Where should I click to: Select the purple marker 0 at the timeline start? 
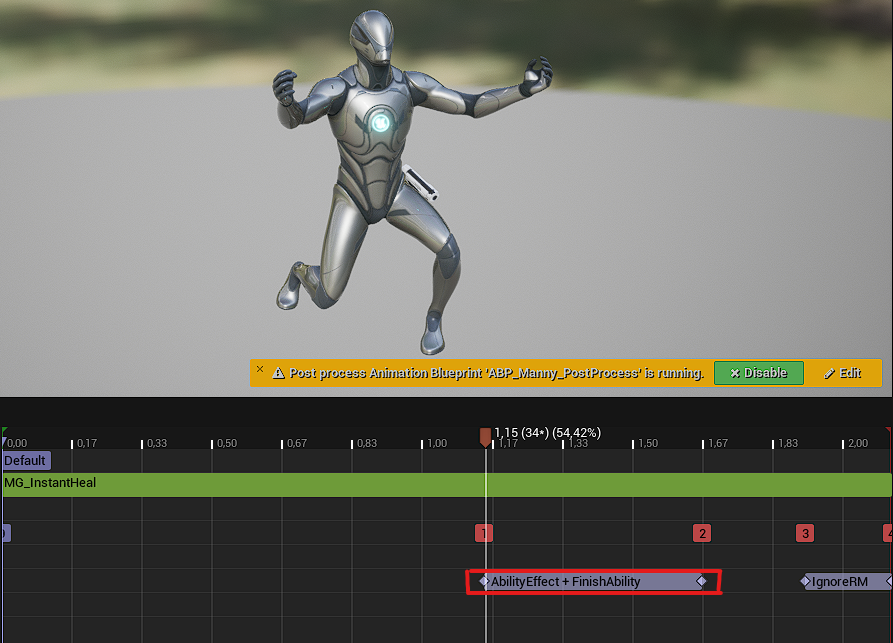click(4, 533)
